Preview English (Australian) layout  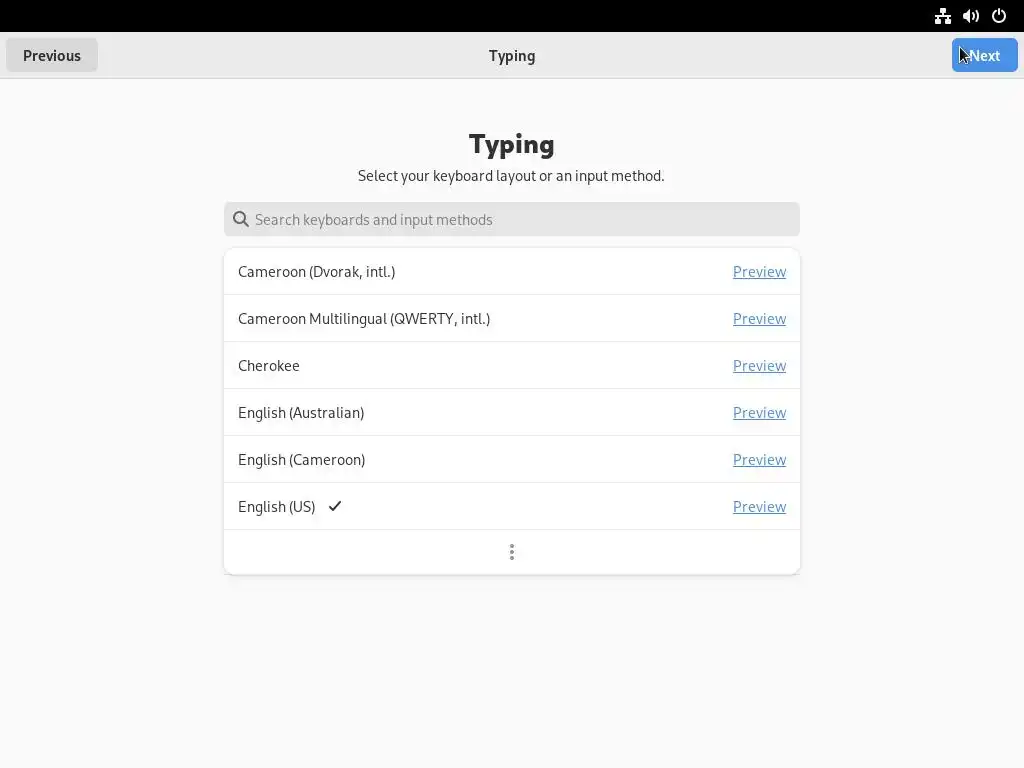[759, 412]
